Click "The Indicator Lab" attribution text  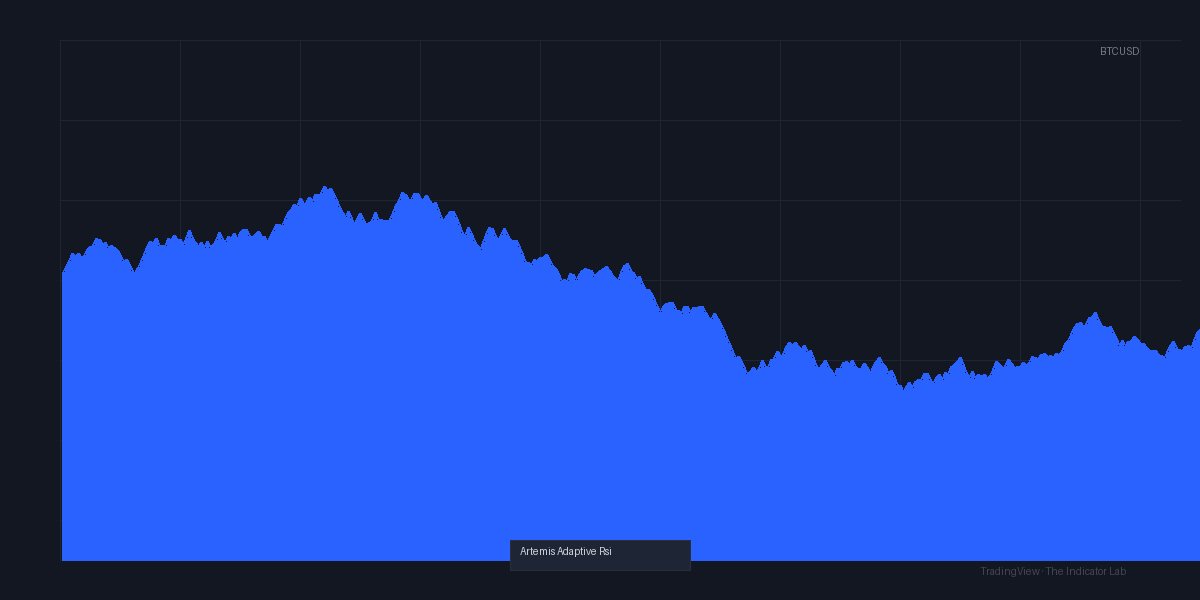[x=1086, y=571]
